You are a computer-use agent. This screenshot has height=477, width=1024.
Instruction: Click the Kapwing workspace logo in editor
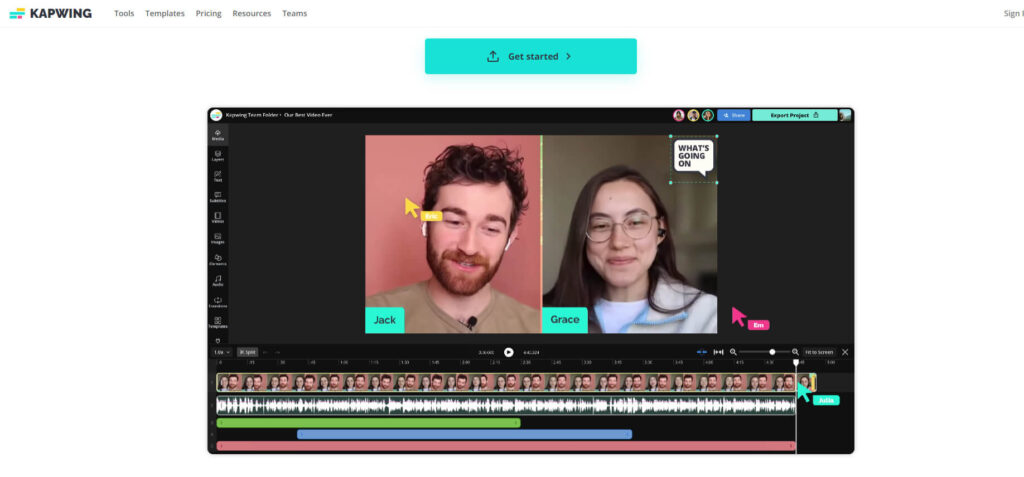pyautogui.click(x=216, y=115)
